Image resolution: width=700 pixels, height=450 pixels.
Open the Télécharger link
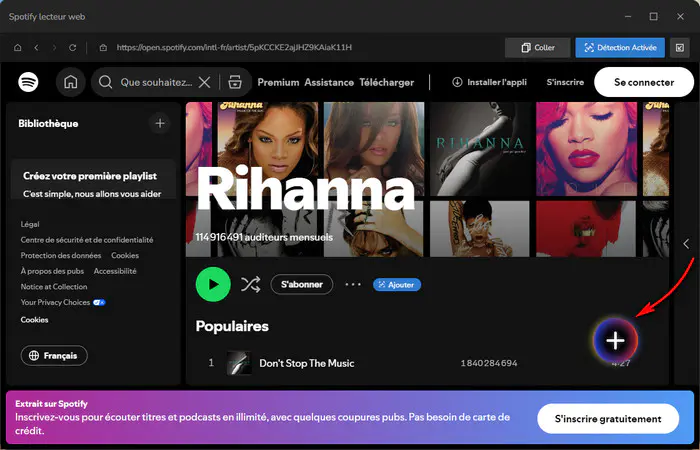tap(387, 82)
